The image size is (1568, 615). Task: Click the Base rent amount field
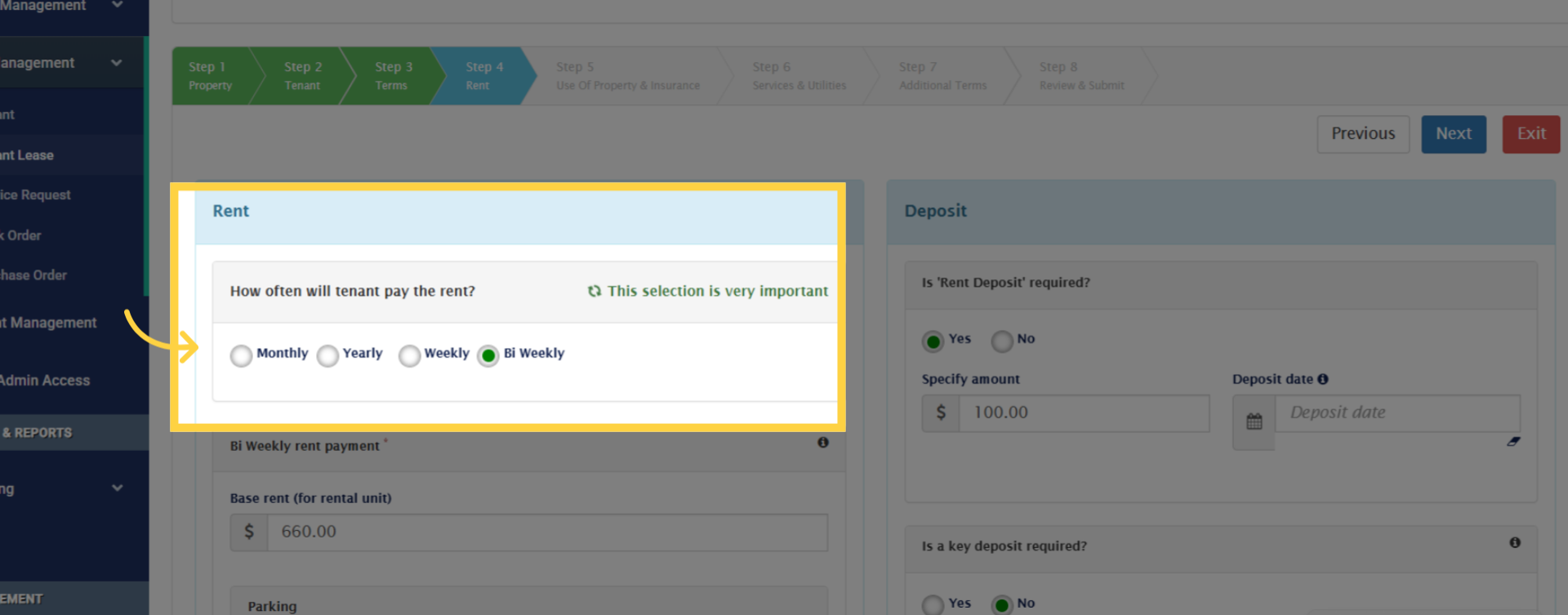tap(547, 532)
